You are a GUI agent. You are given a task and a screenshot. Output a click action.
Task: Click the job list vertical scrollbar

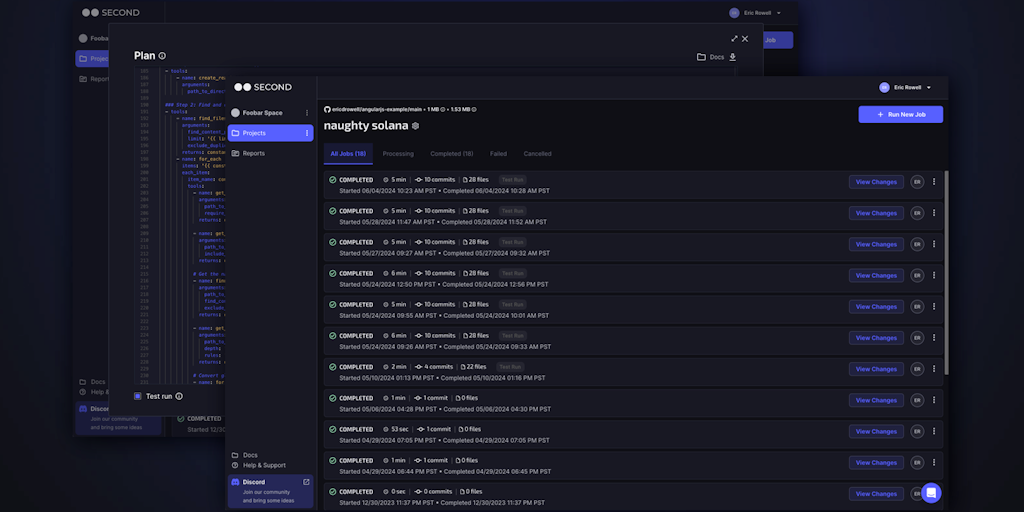click(946, 272)
